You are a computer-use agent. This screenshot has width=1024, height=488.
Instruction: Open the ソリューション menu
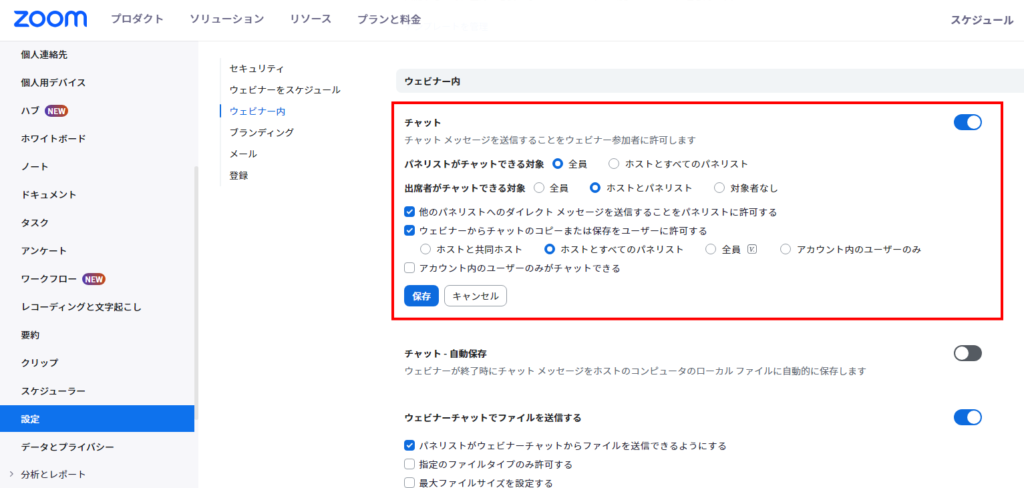[227, 19]
